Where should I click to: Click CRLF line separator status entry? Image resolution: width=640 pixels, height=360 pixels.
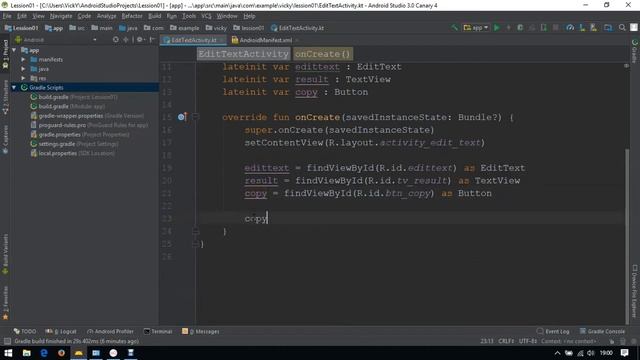tap(506, 341)
